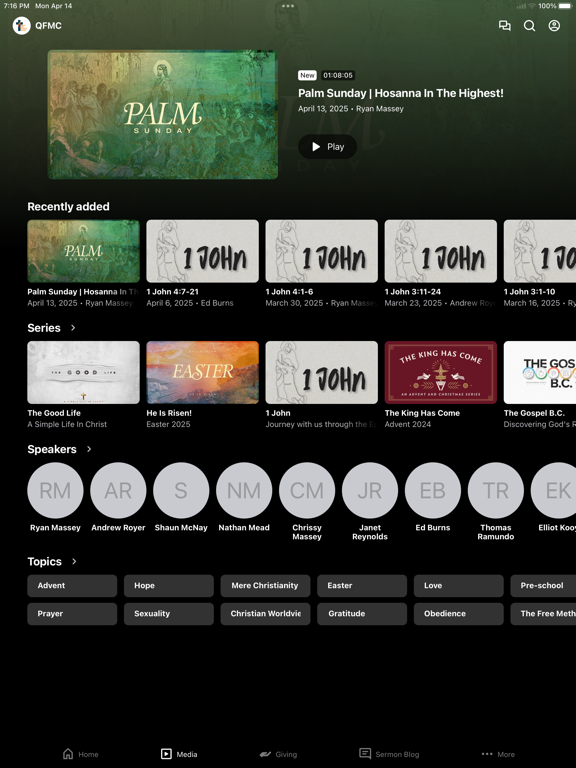The width and height of the screenshot is (576, 768).
Task: Tap the 01:08:05 duration badge
Action: (x=338, y=75)
